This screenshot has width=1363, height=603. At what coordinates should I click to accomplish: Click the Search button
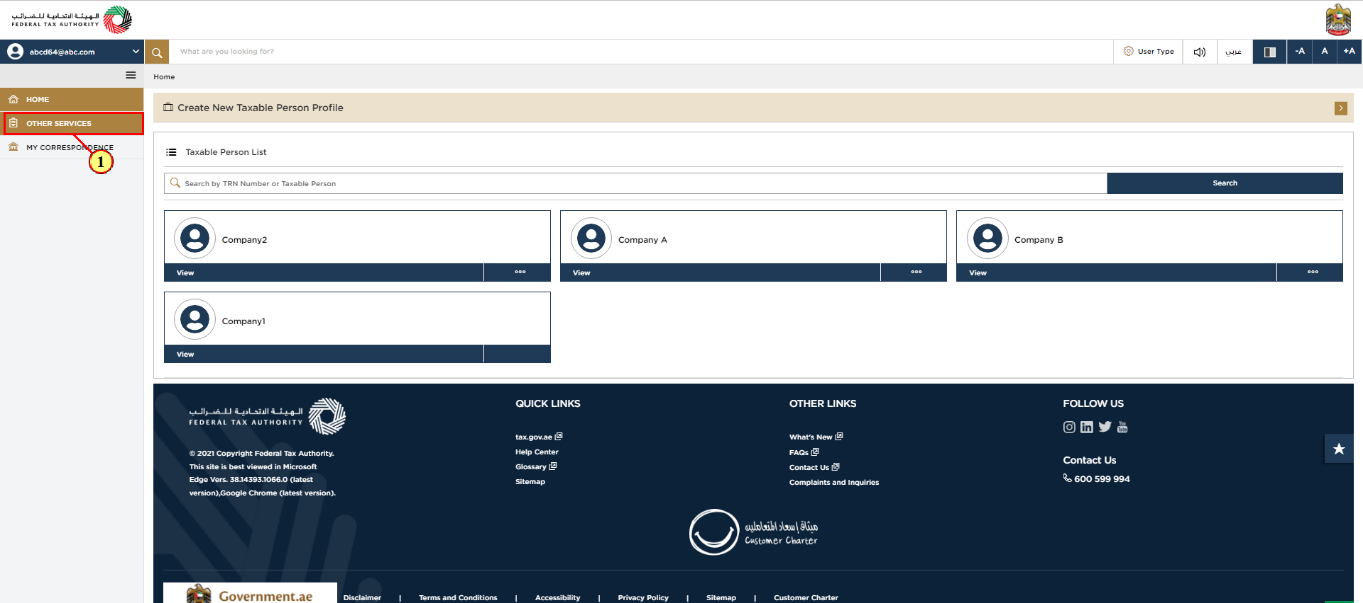(1225, 183)
